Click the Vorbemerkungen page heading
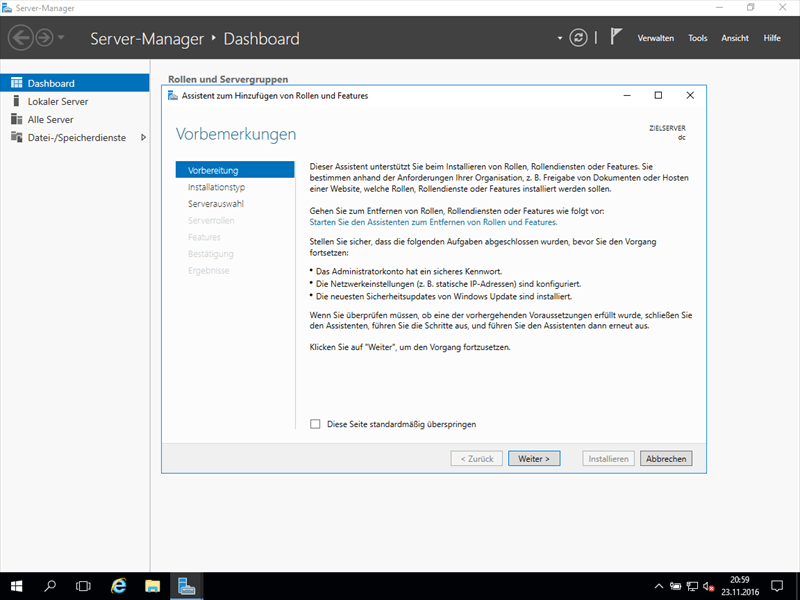This screenshot has width=800, height=600. [236, 134]
